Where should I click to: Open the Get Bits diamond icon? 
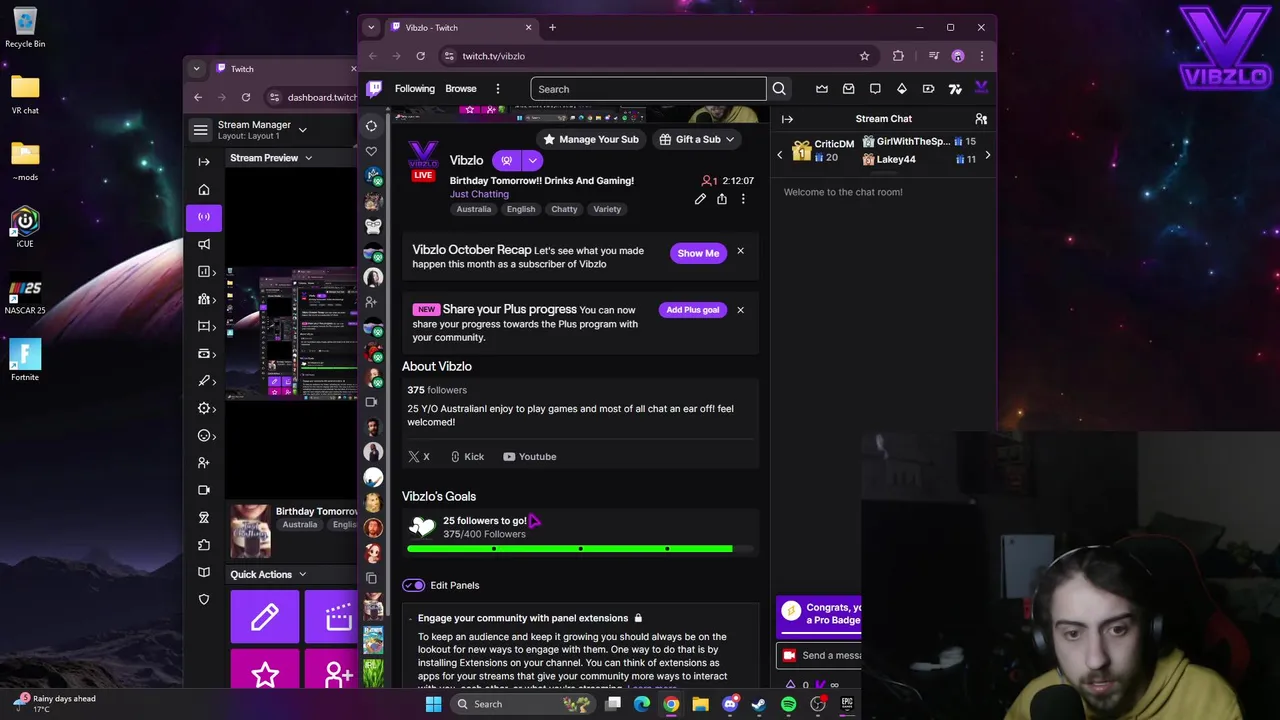point(902,89)
